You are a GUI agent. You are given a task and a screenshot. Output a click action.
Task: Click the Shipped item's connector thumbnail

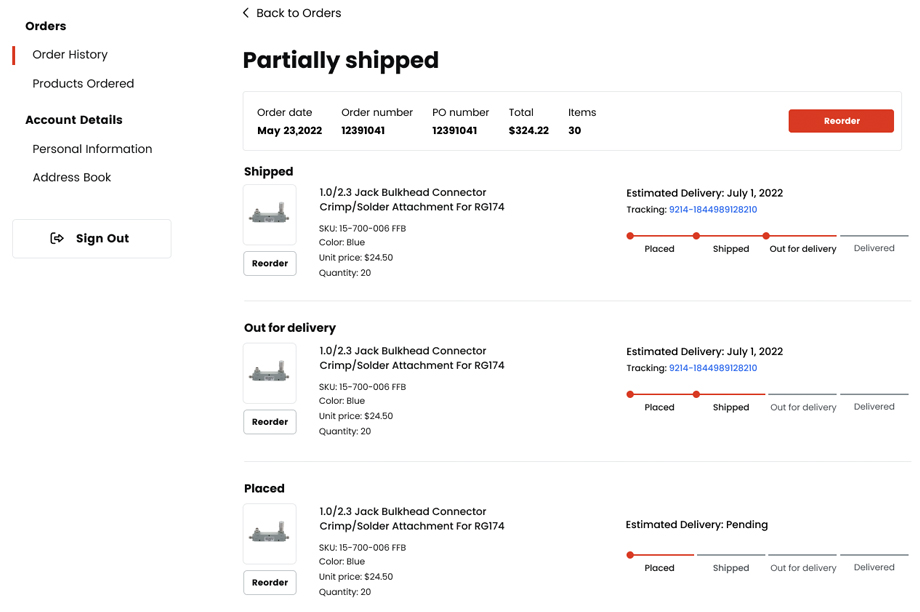pos(269,214)
